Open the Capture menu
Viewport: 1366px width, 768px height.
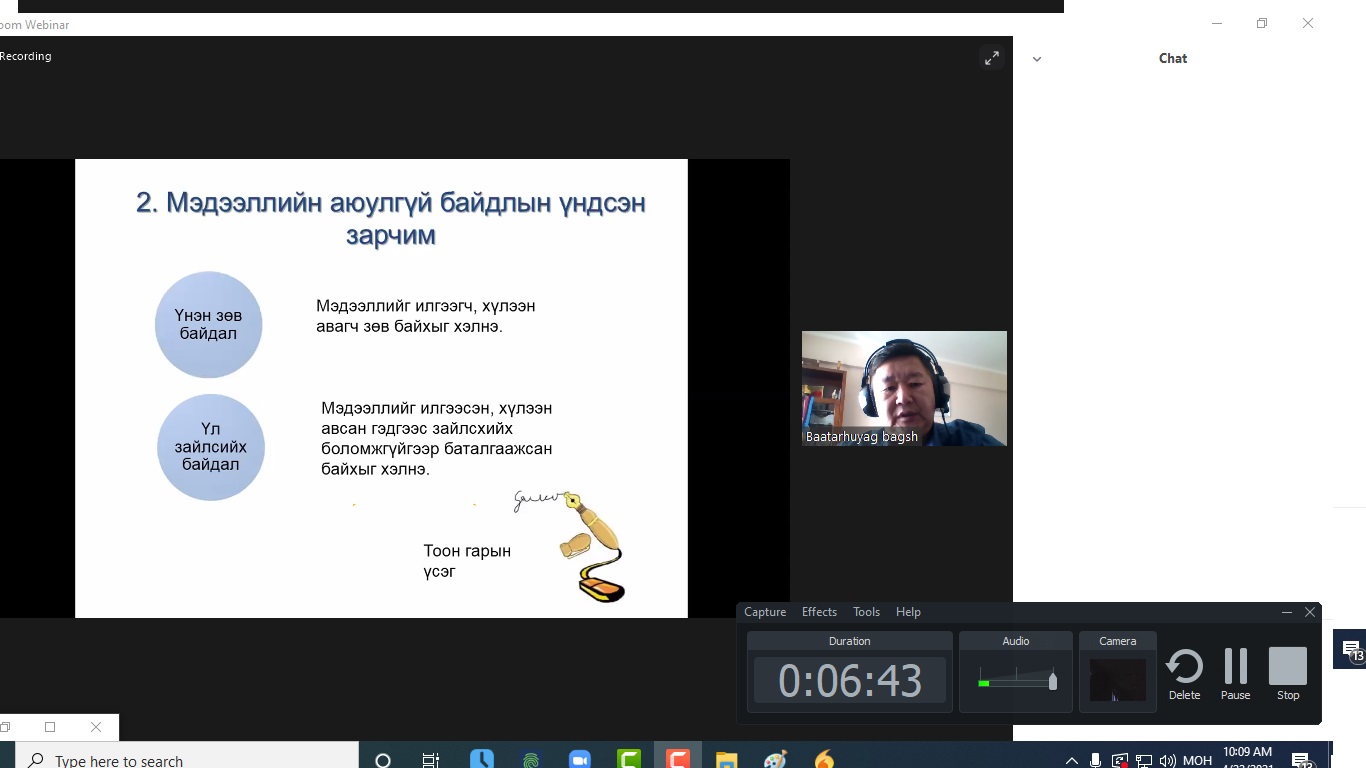(x=765, y=612)
